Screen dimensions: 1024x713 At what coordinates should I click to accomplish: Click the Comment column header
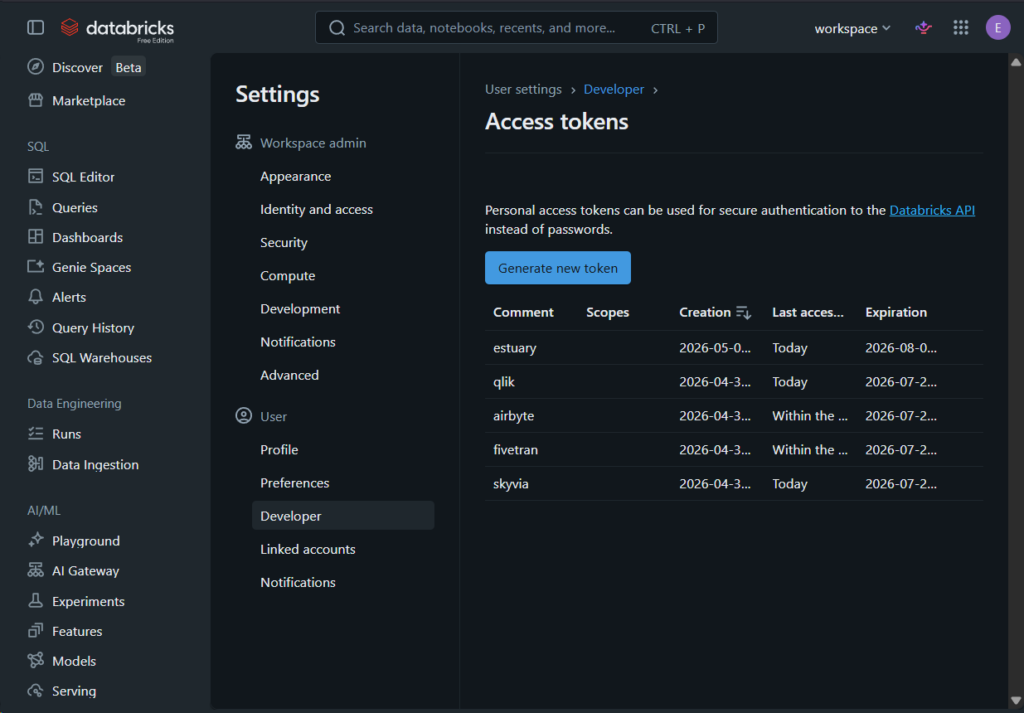(x=523, y=313)
